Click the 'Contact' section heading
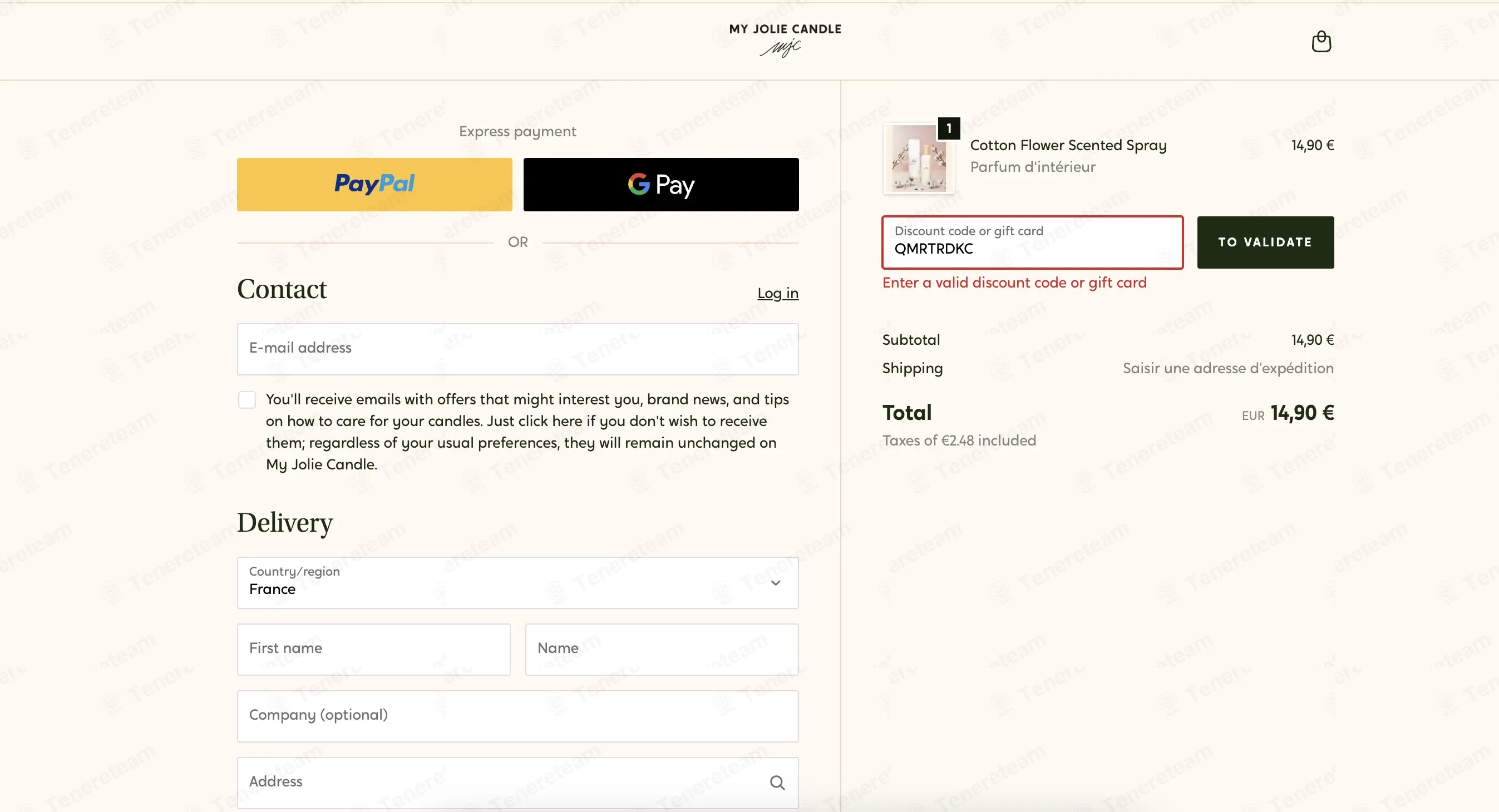This screenshot has height=812, width=1499. pyautogui.click(x=282, y=289)
